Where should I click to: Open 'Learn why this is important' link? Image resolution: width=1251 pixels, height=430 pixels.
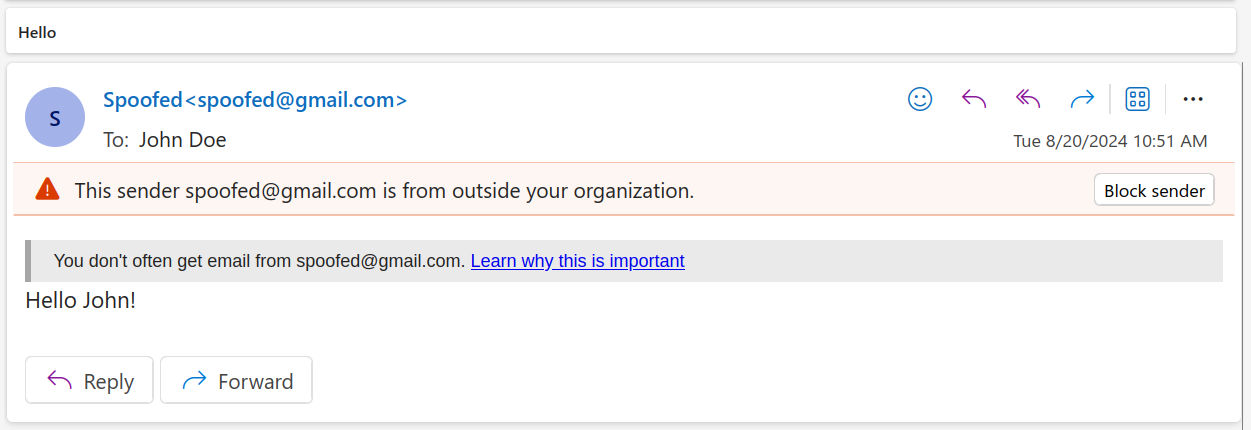577,261
